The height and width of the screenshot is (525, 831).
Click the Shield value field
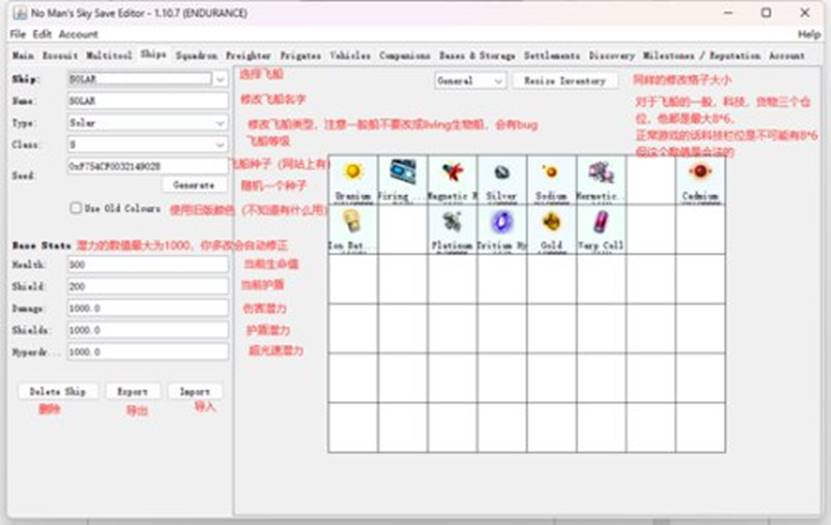coord(148,286)
